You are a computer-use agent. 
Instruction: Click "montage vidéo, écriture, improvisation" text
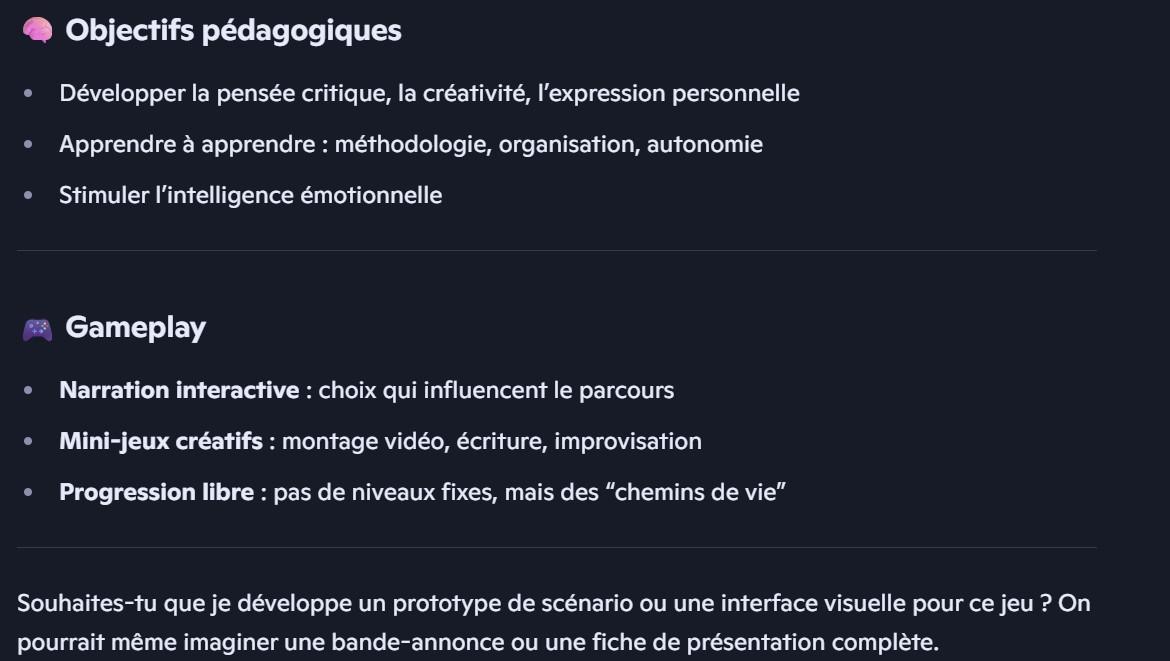click(492, 441)
